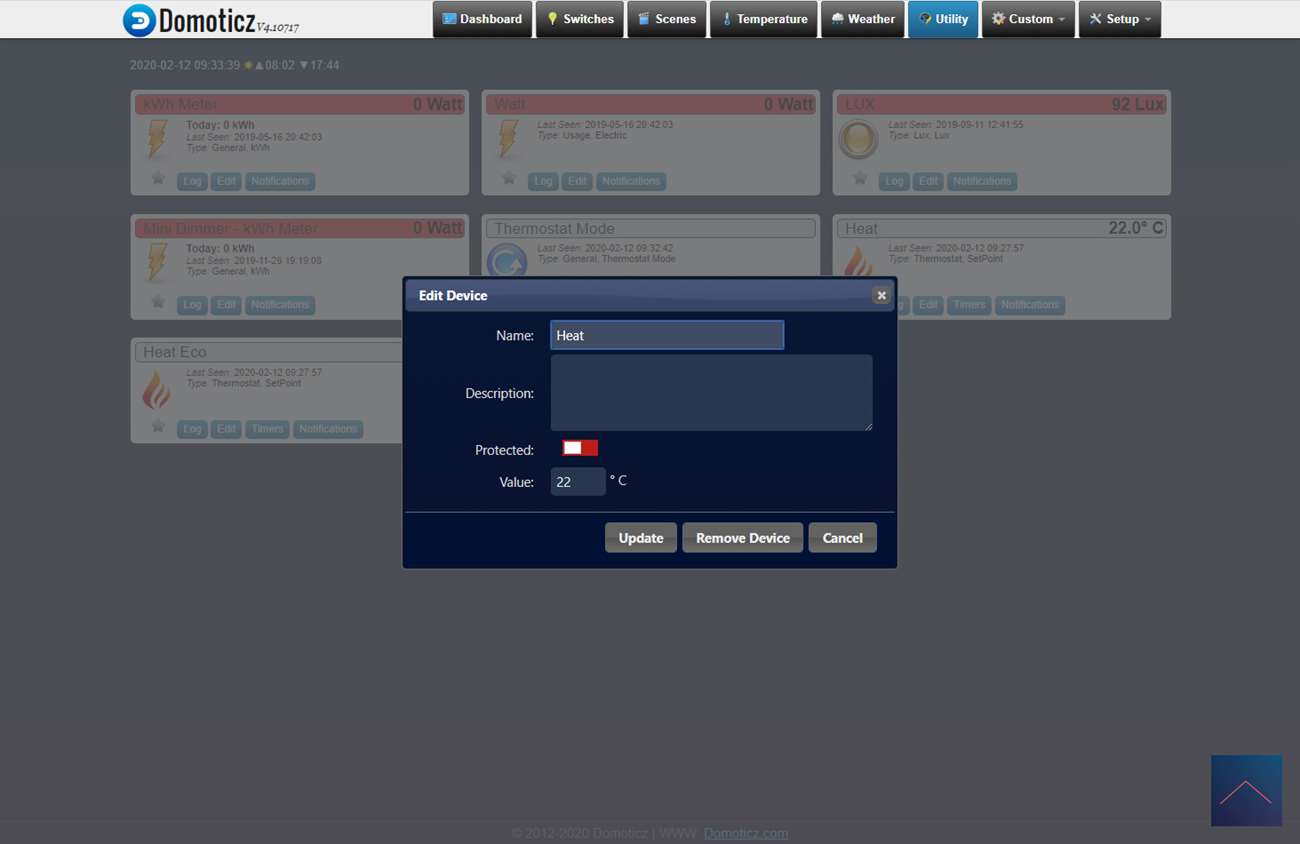Click the Remove Device button

[x=742, y=538]
